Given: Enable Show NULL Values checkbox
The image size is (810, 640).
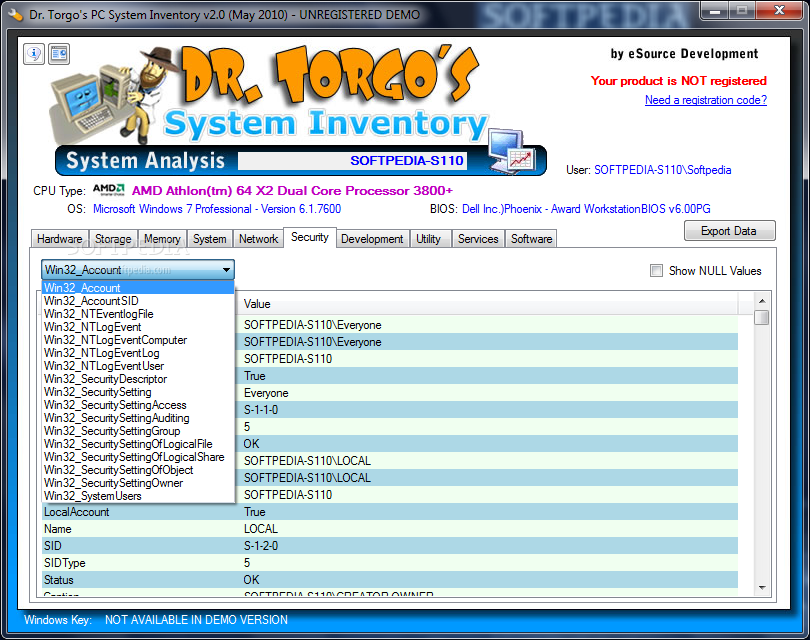Looking at the screenshot, I should coord(656,270).
